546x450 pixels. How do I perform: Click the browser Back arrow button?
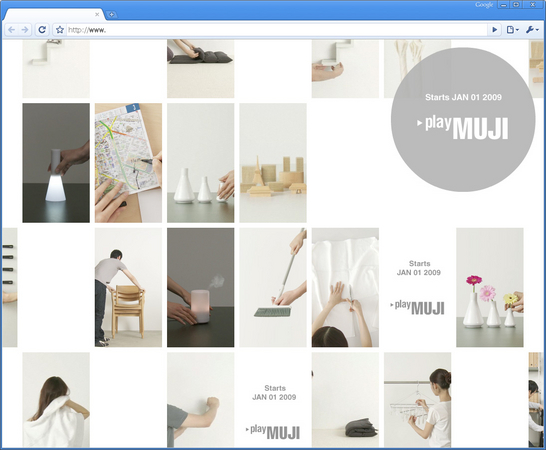pyautogui.click(x=11, y=30)
